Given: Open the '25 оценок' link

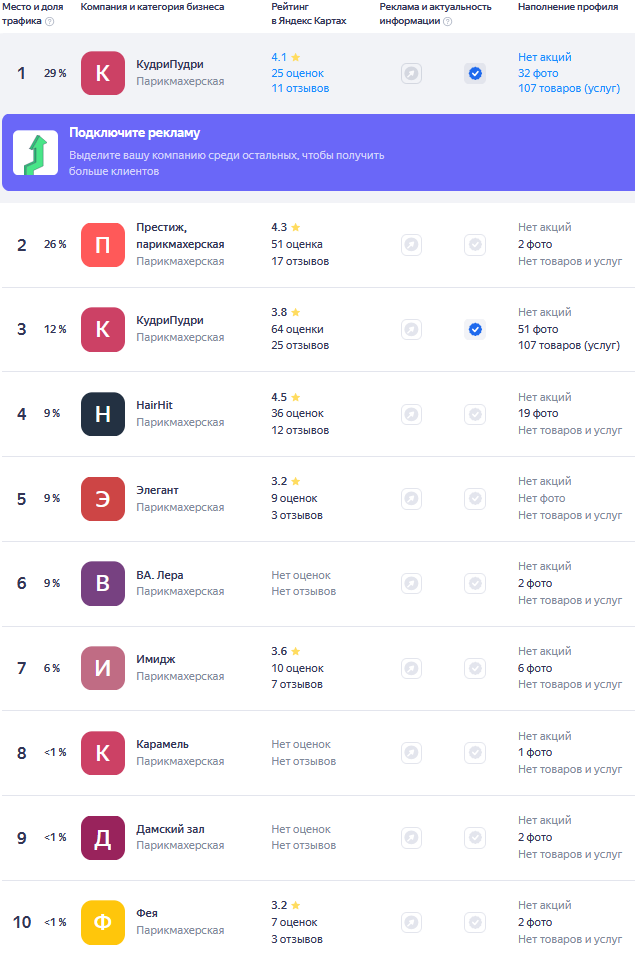Looking at the screenshot, I should pos(298,73).
